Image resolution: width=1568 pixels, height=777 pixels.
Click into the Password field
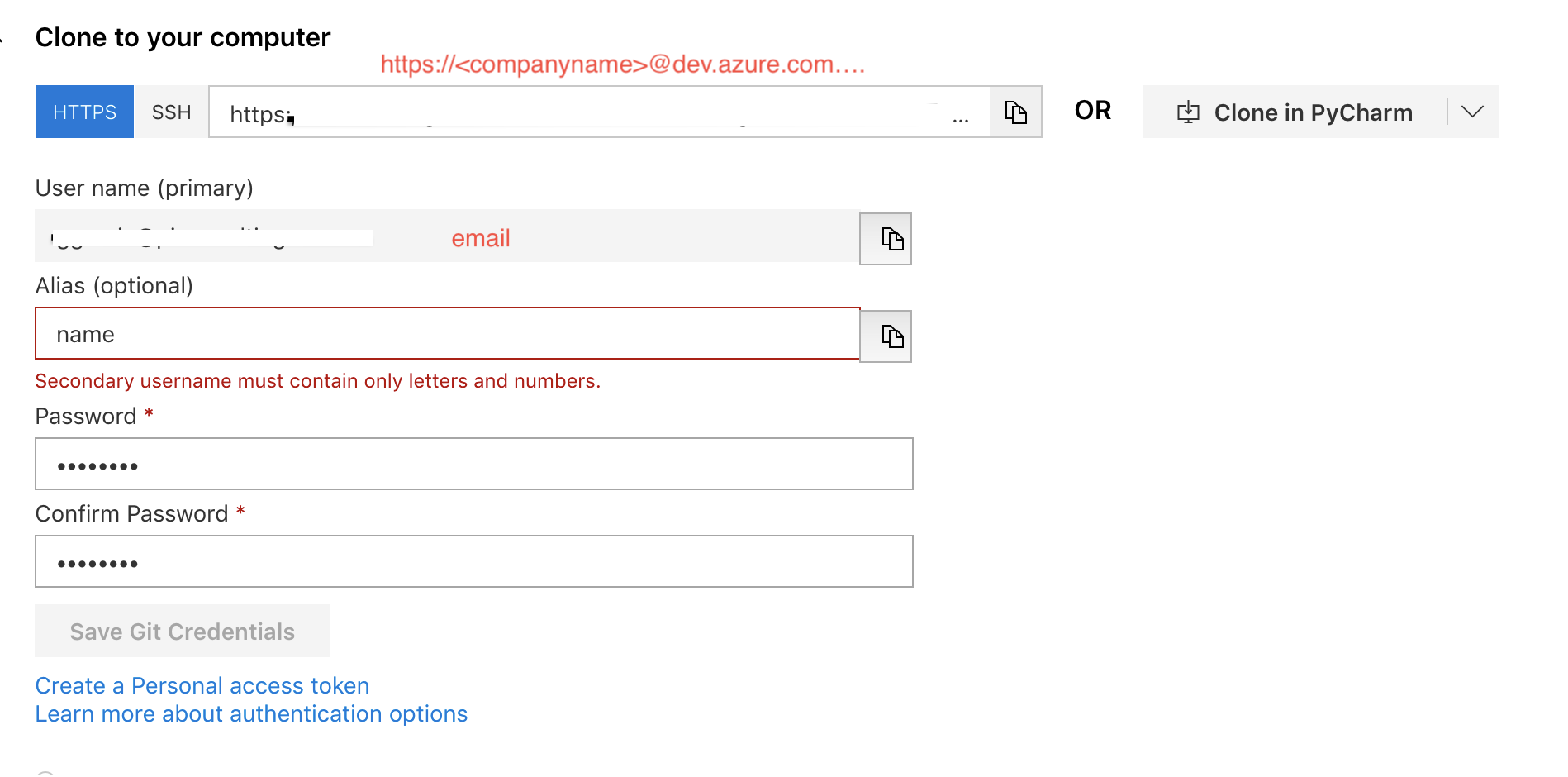click(473, 465)
